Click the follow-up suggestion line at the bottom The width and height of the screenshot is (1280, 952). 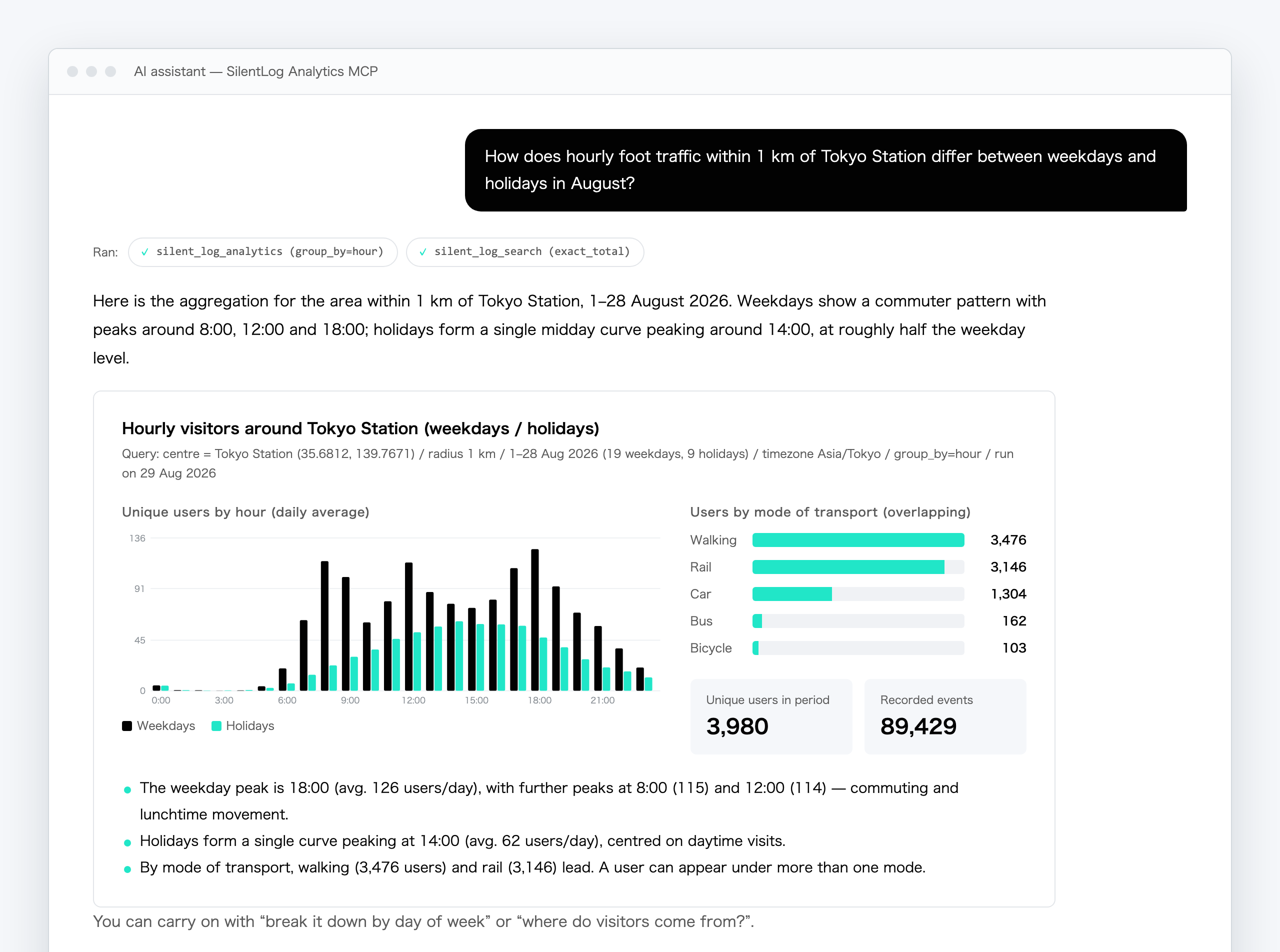pyautogui.click(x=423, y=921)
